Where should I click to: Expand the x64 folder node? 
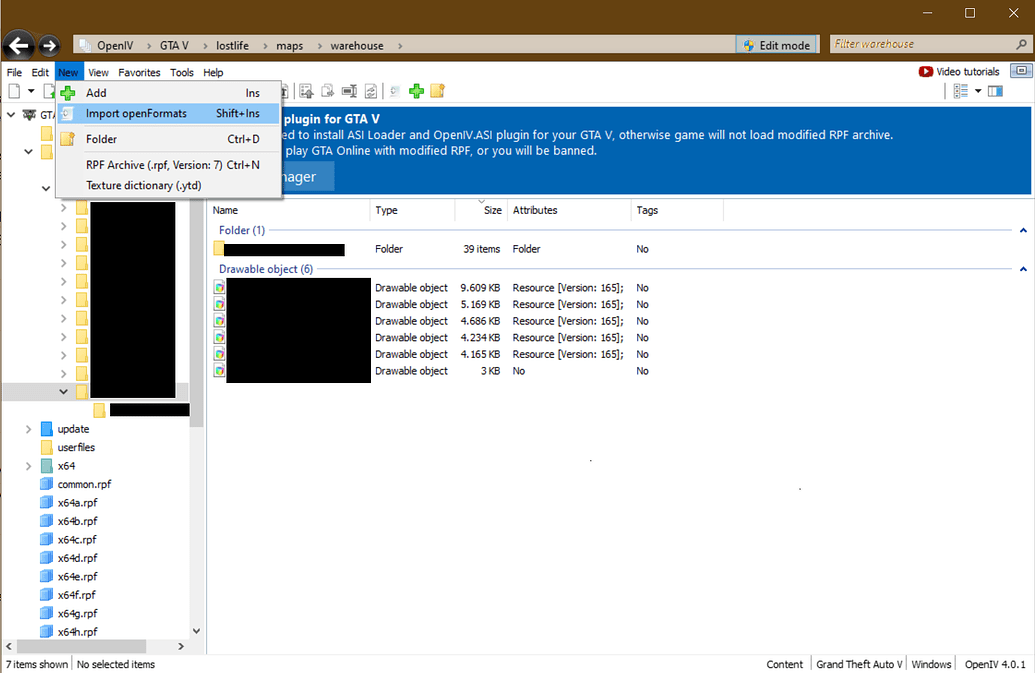click(28, 466)
